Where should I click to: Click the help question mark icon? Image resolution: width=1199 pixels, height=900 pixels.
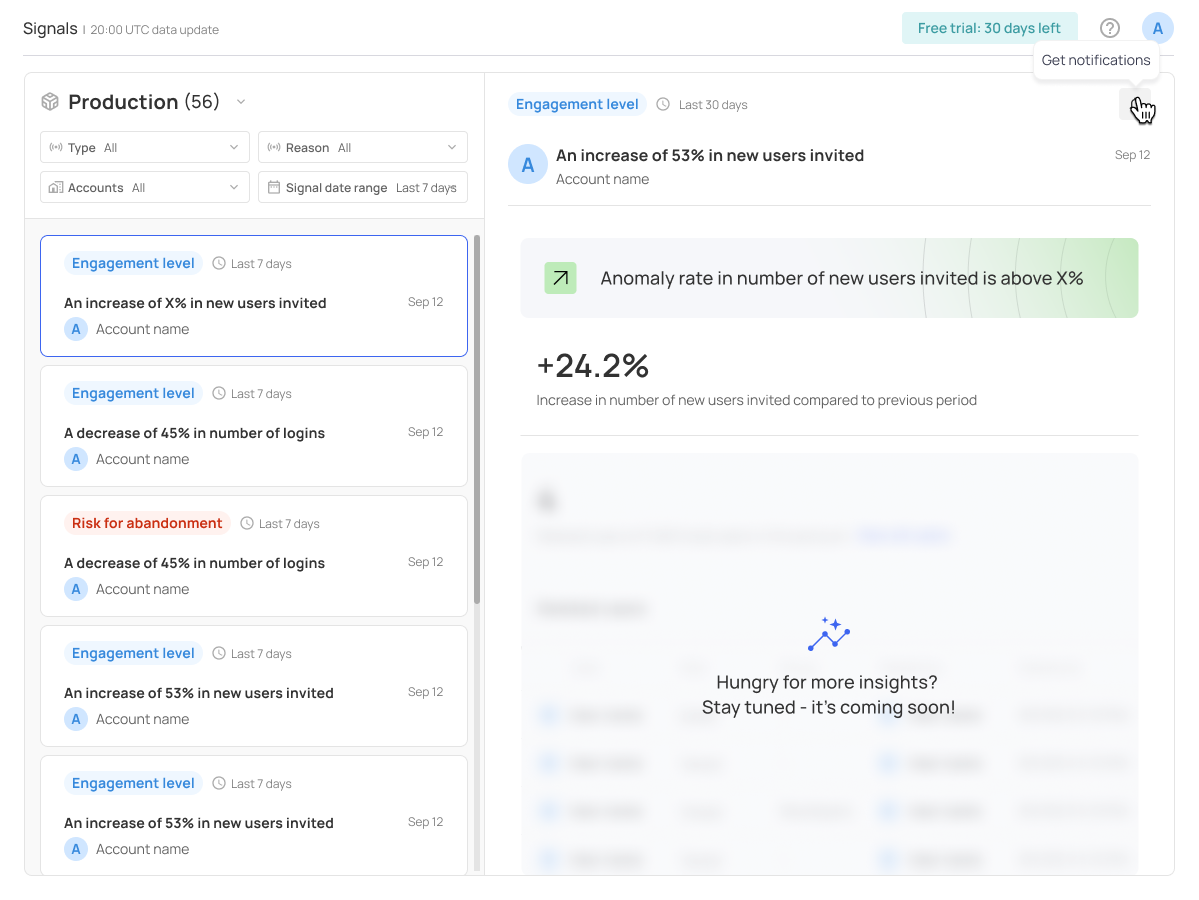[x=1109, y=28]
